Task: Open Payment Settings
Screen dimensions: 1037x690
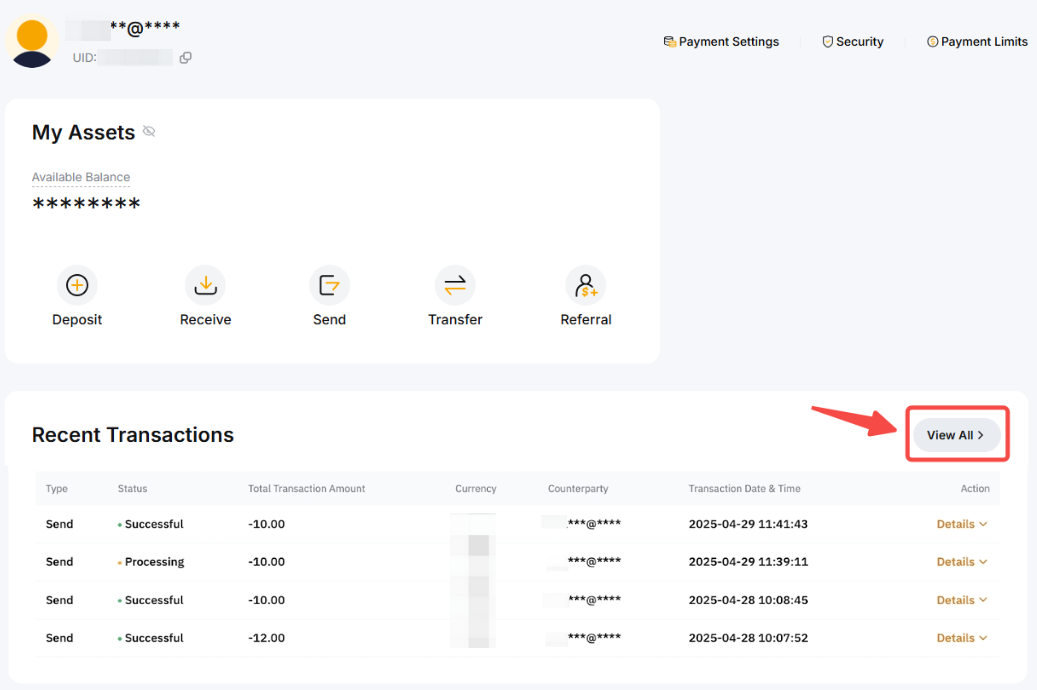Action: tap(721, 42)
